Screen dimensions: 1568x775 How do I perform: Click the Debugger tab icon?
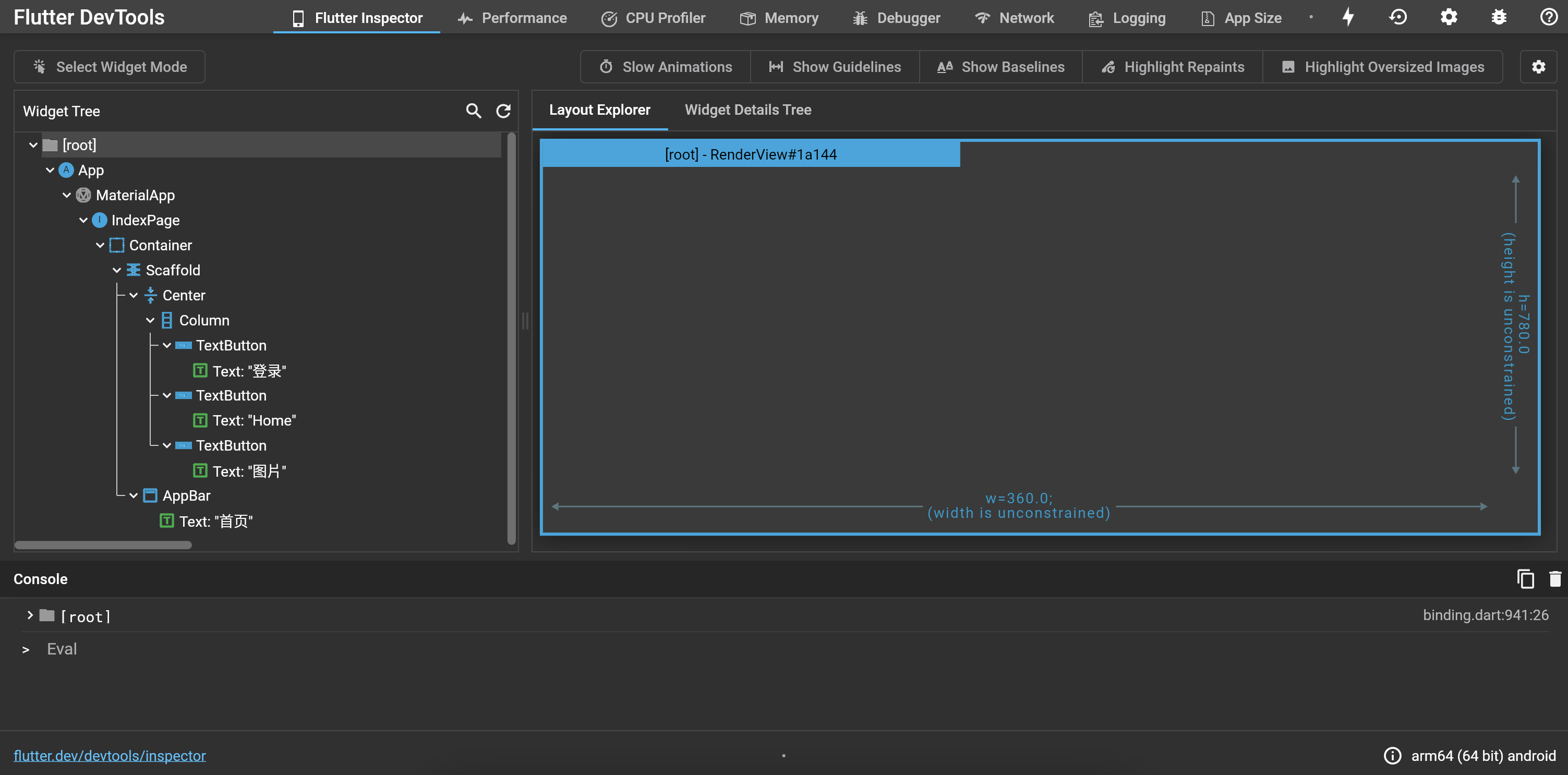click(x=858, y=17)
